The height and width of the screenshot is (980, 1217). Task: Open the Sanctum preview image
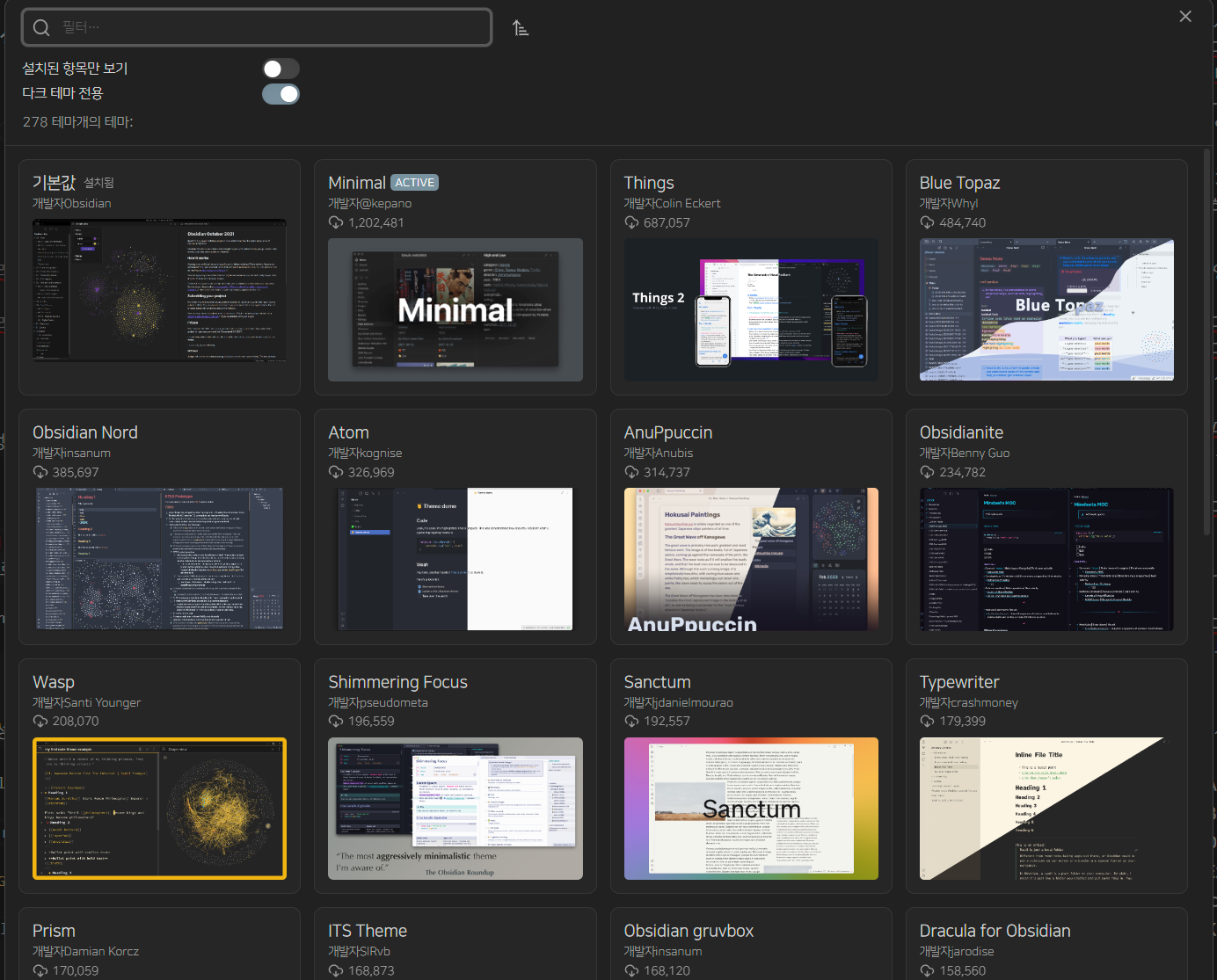751,809
